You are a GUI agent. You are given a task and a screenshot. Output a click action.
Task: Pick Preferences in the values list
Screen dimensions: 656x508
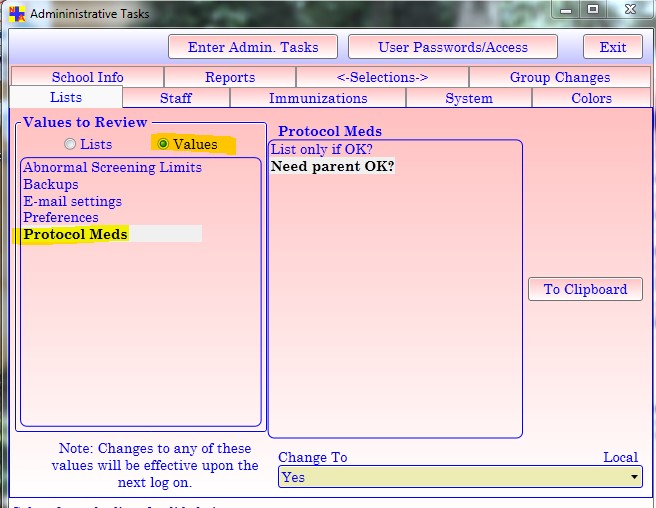(x=61, y=217)
